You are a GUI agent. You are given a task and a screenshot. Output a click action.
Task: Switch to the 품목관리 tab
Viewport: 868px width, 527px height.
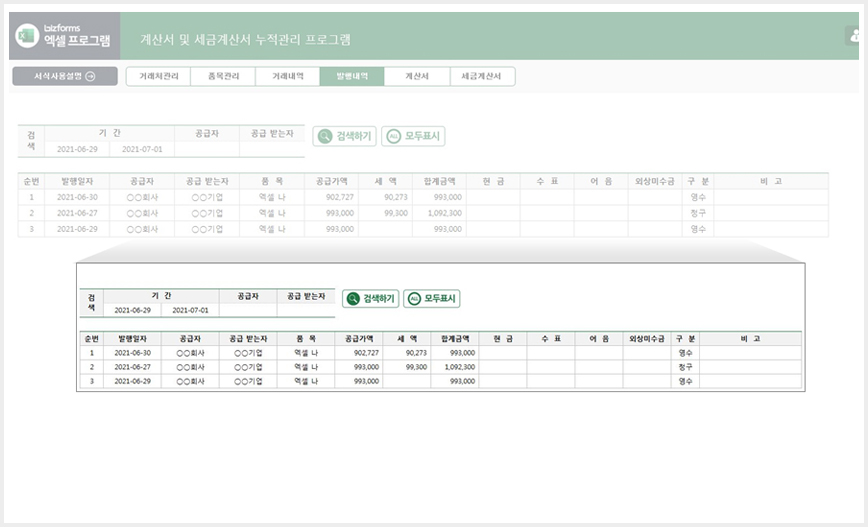pyautogui.click(x=223, y=76)
